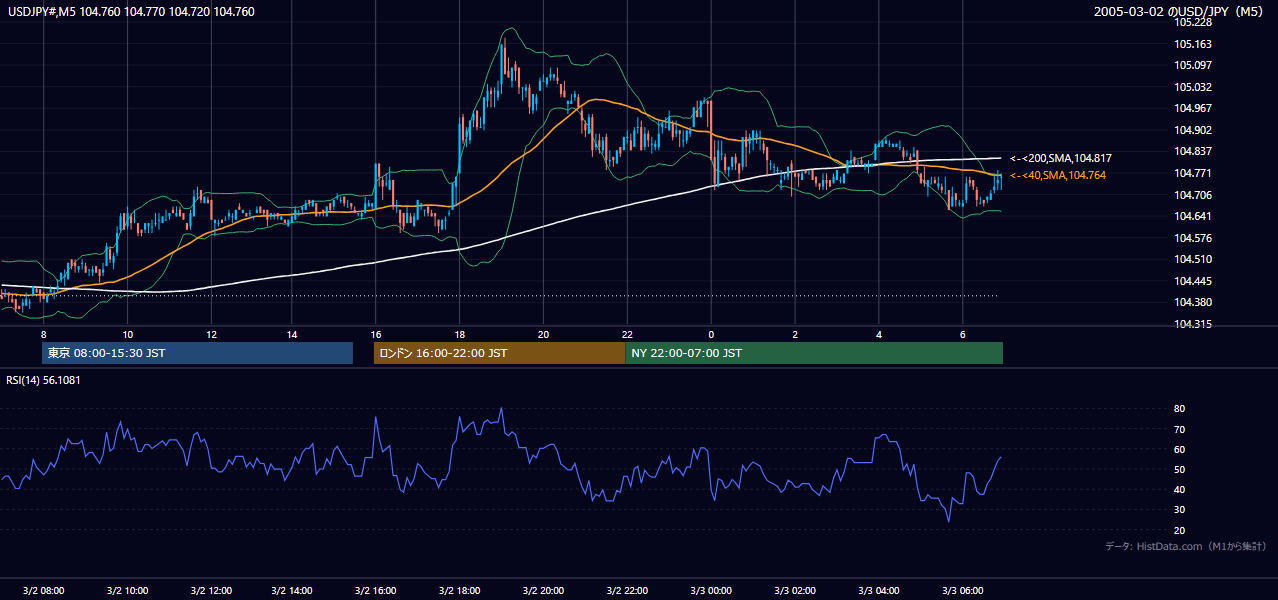Screen dimensions: 1278x600
Task: Click the hour label 2 under the price chart
Action: [x=795, y=334]
